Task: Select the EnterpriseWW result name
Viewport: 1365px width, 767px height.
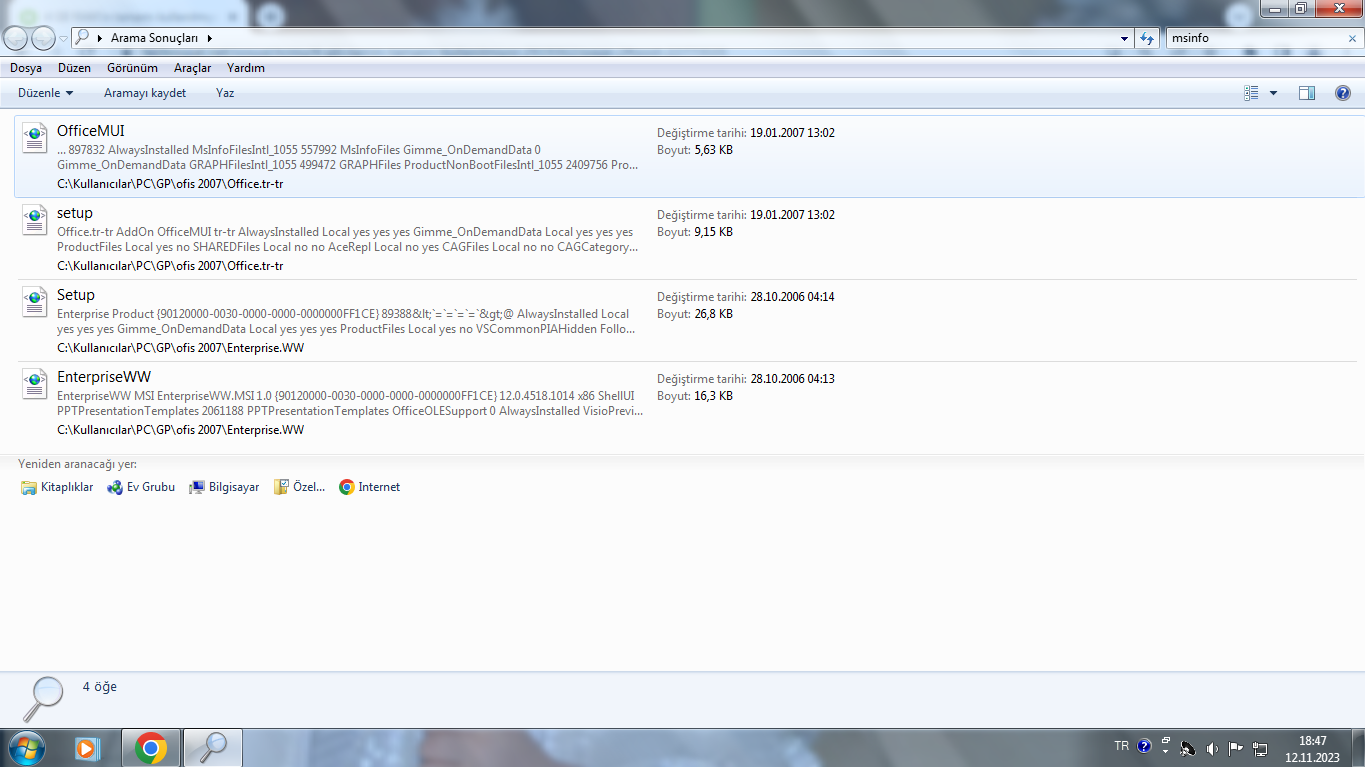Action: tap(104, 377)
